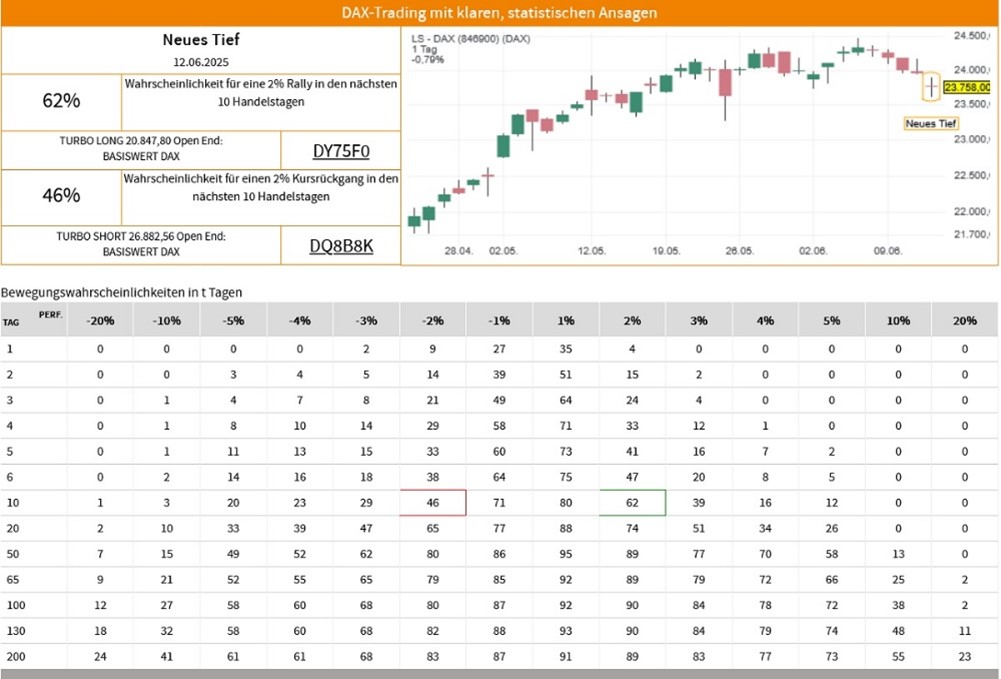Click the 02.05. date label on the chart axis

click(x=503, y=251)
